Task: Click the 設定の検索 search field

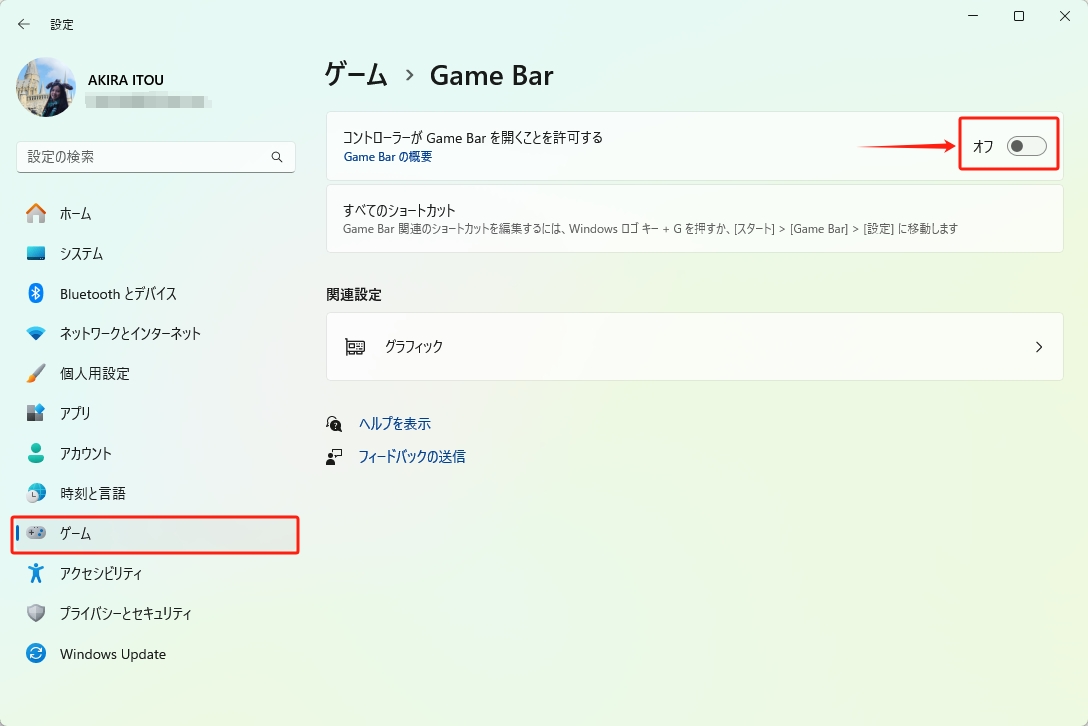Action: tap(155, 157)
